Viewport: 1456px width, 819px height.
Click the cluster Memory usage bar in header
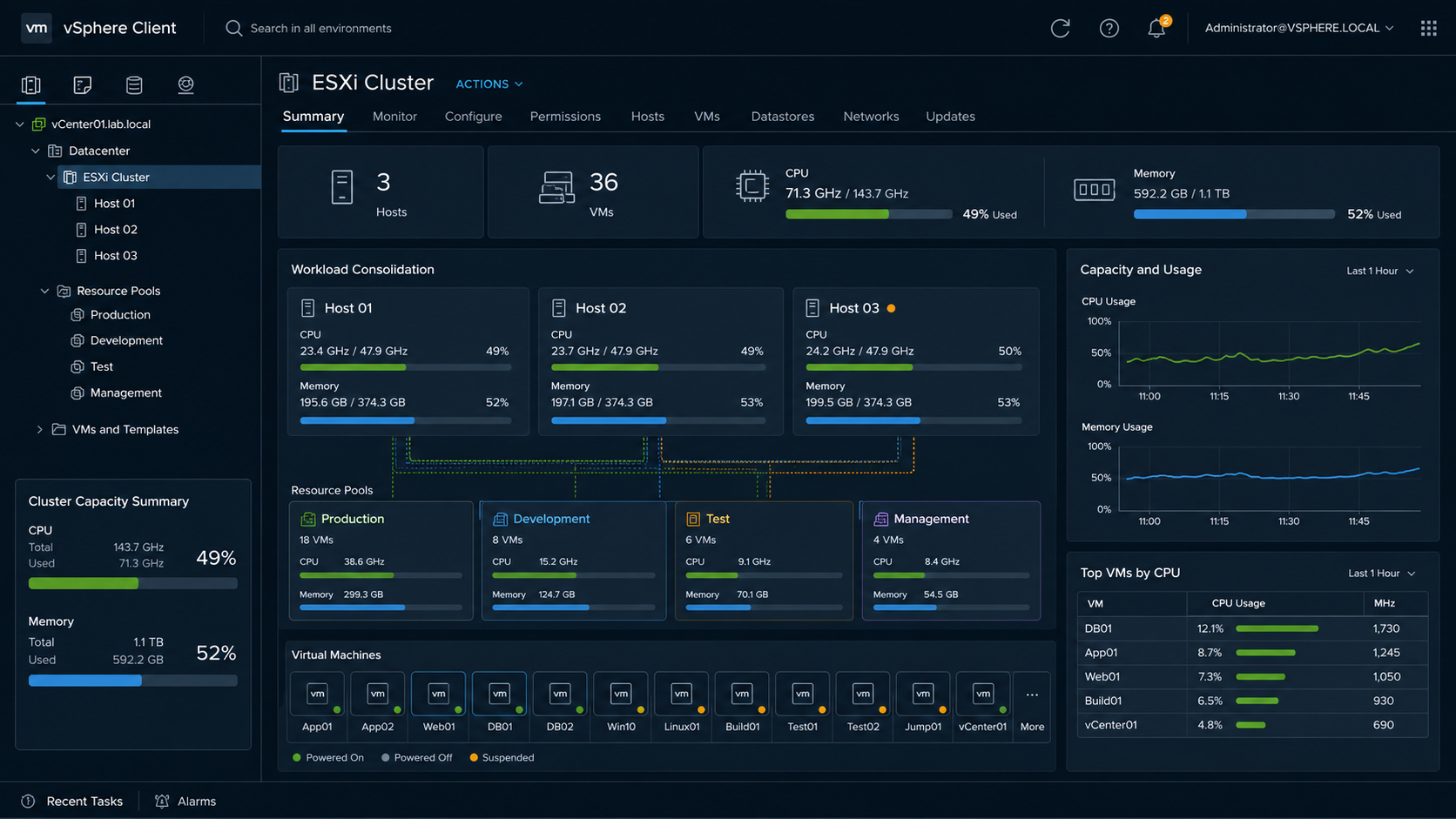(1234, 214)
